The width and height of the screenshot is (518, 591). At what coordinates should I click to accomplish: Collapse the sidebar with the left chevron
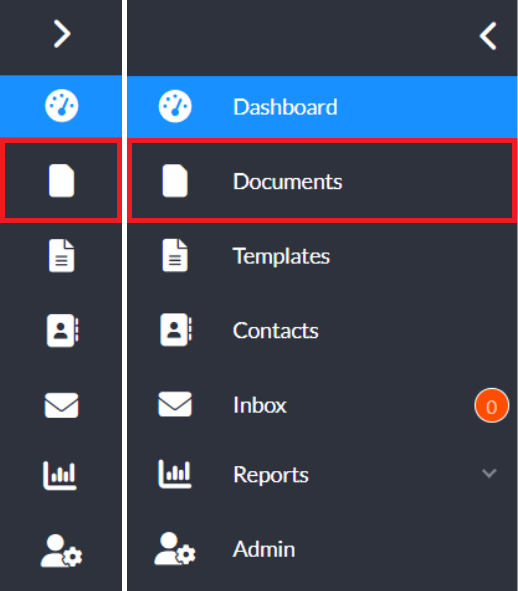point(488,36)
